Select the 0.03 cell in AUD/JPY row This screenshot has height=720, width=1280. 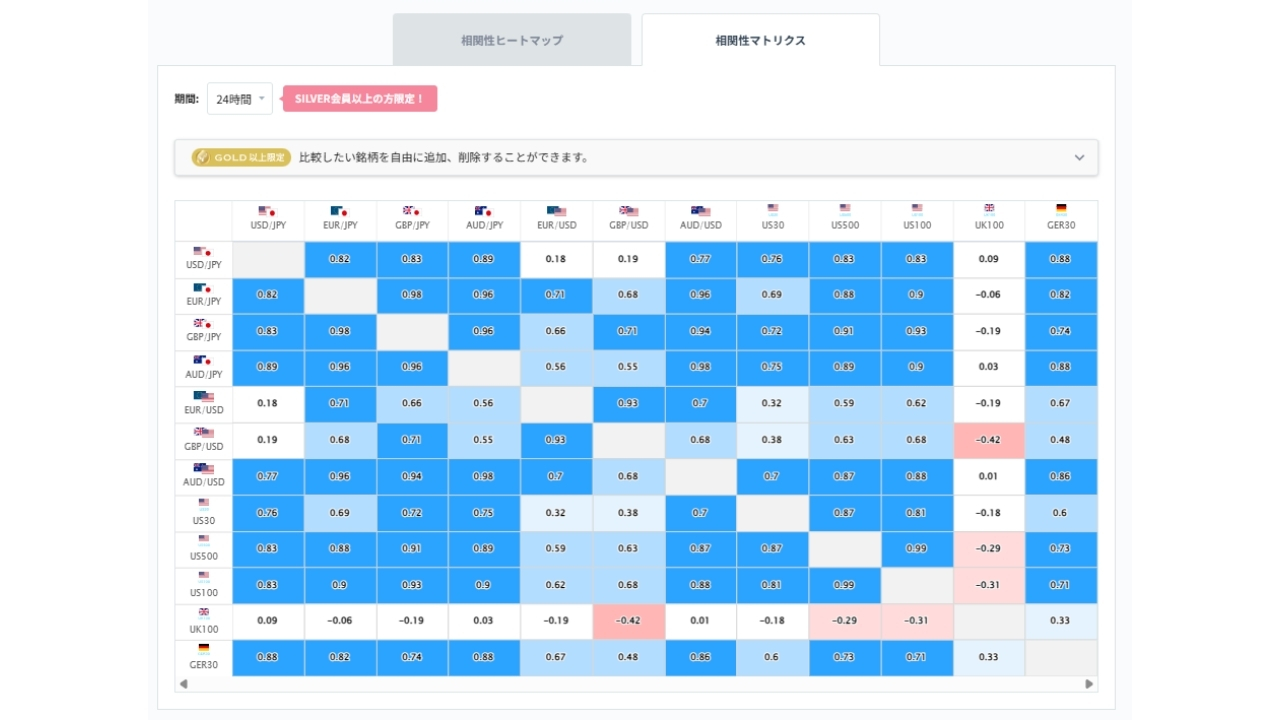[989, 367]
